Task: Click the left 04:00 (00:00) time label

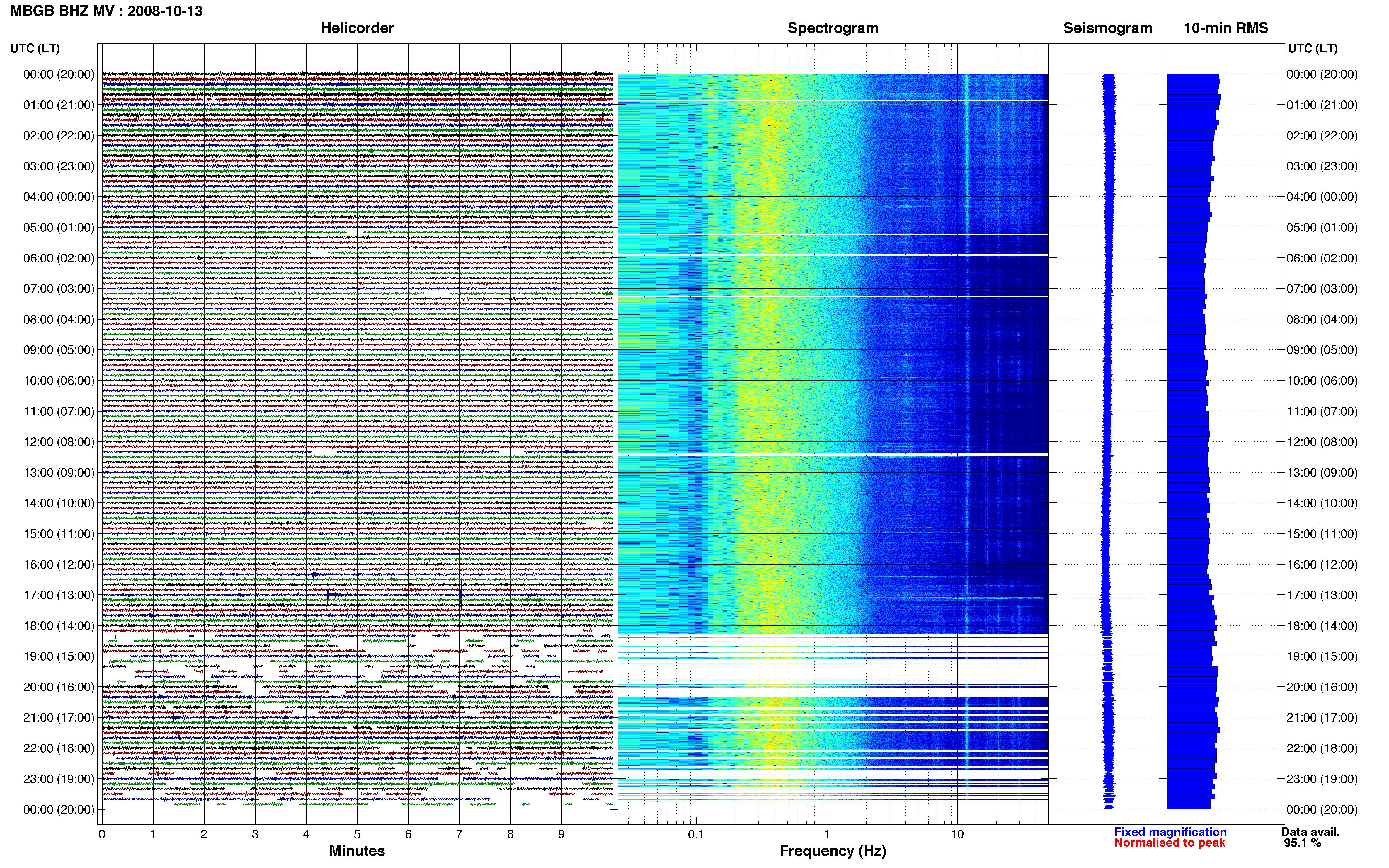Action: [59, 197]
